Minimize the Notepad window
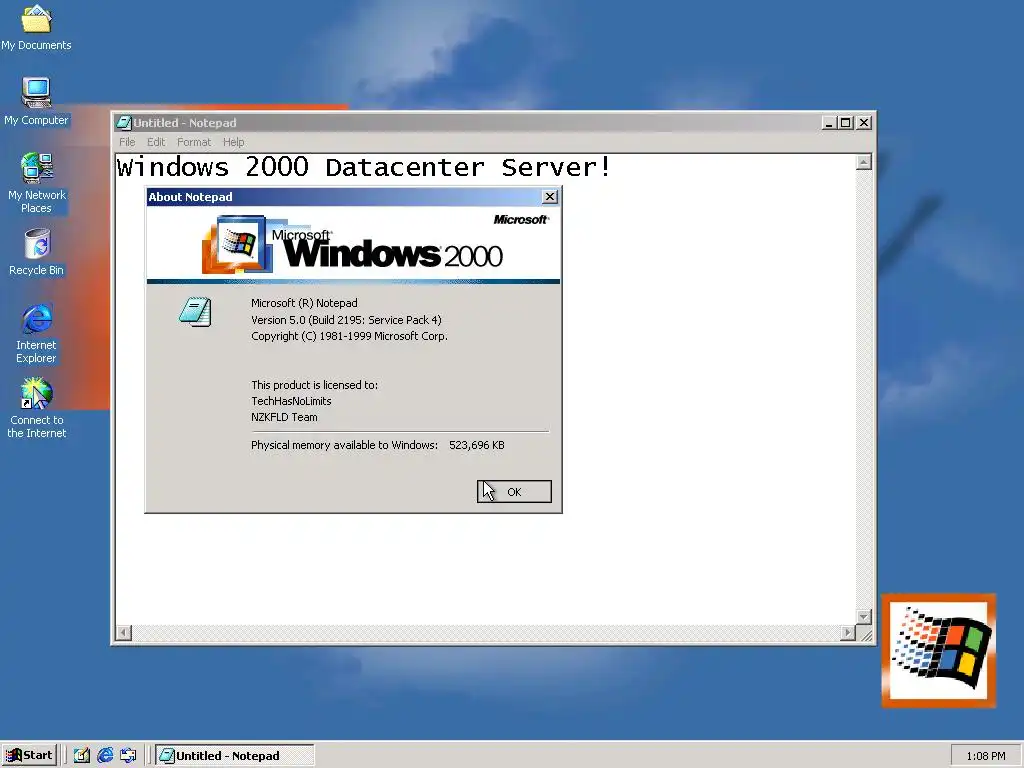 (829, 123)
